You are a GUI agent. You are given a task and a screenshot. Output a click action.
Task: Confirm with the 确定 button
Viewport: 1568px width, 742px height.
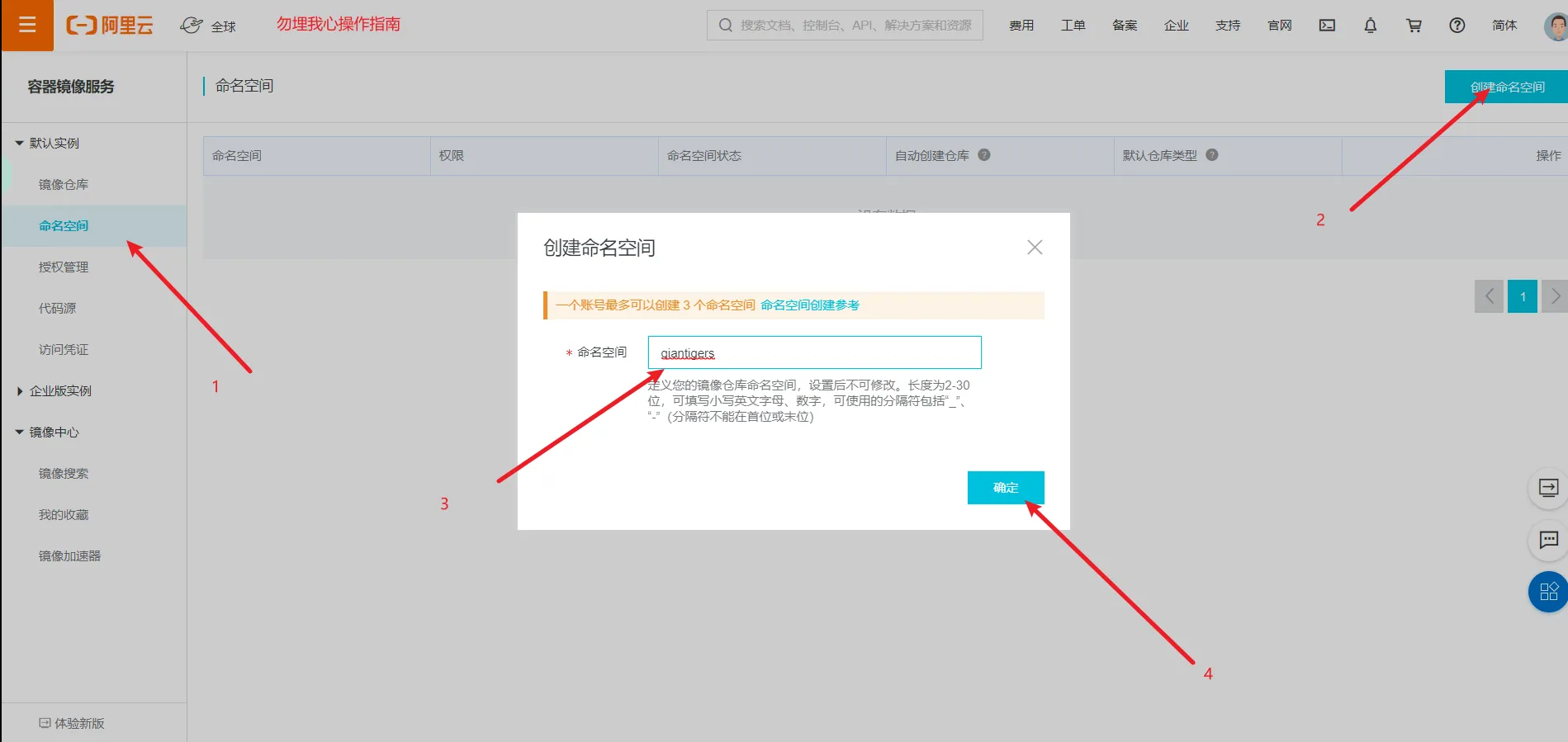1006,488
